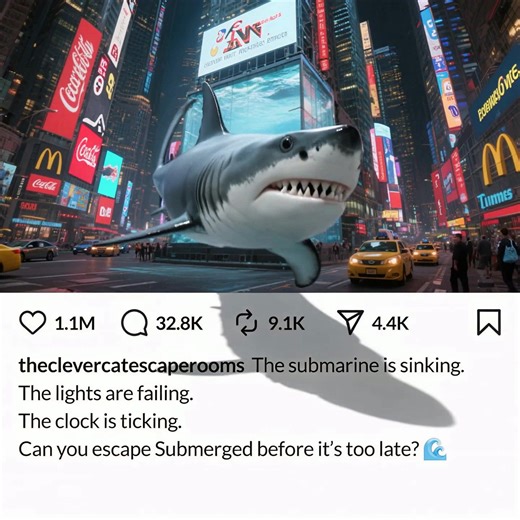View the 1.1M likes count
Viewport: 520px width, 520px height.
(x=75, y=323)
